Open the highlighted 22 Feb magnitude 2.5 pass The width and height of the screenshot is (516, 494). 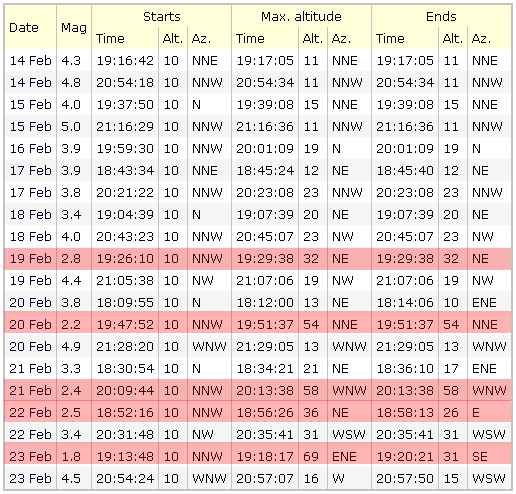tap(30, 413)
